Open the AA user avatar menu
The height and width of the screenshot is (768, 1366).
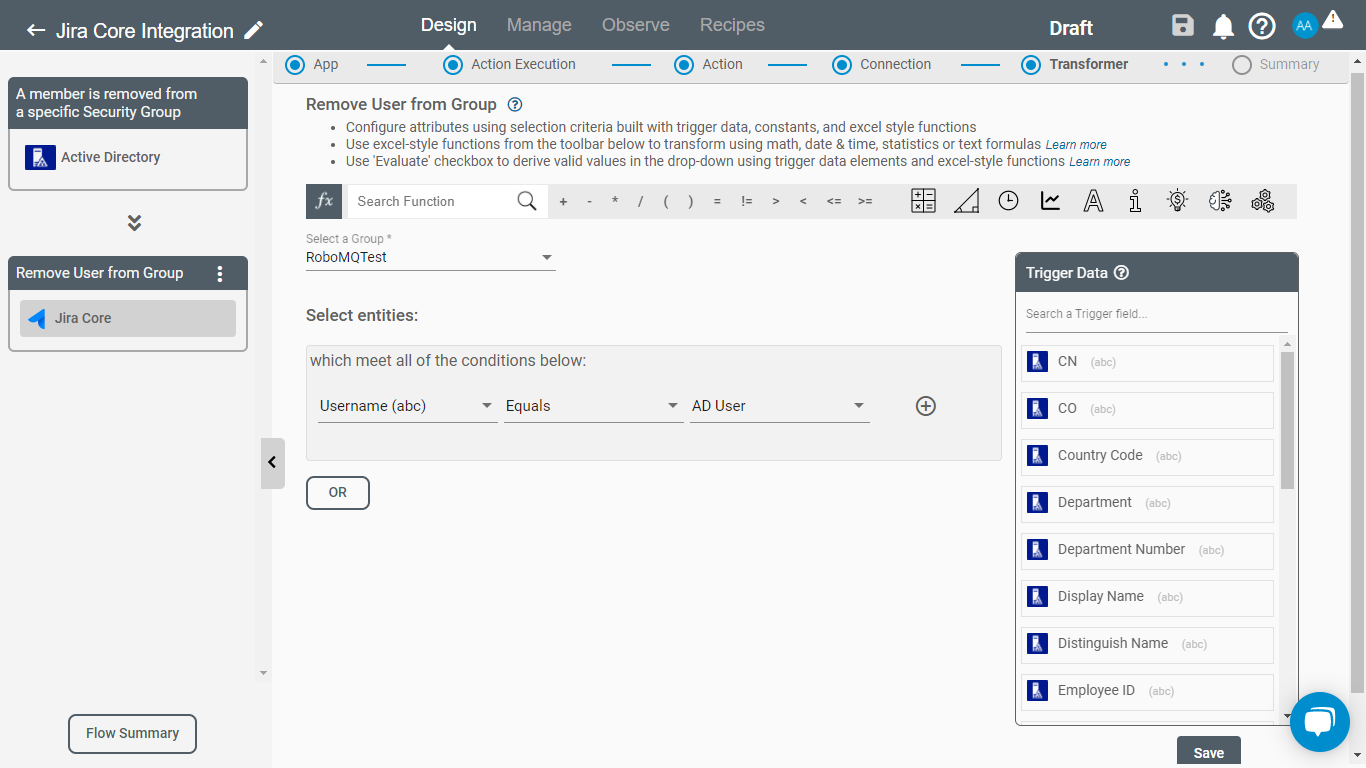(1304, 26)
